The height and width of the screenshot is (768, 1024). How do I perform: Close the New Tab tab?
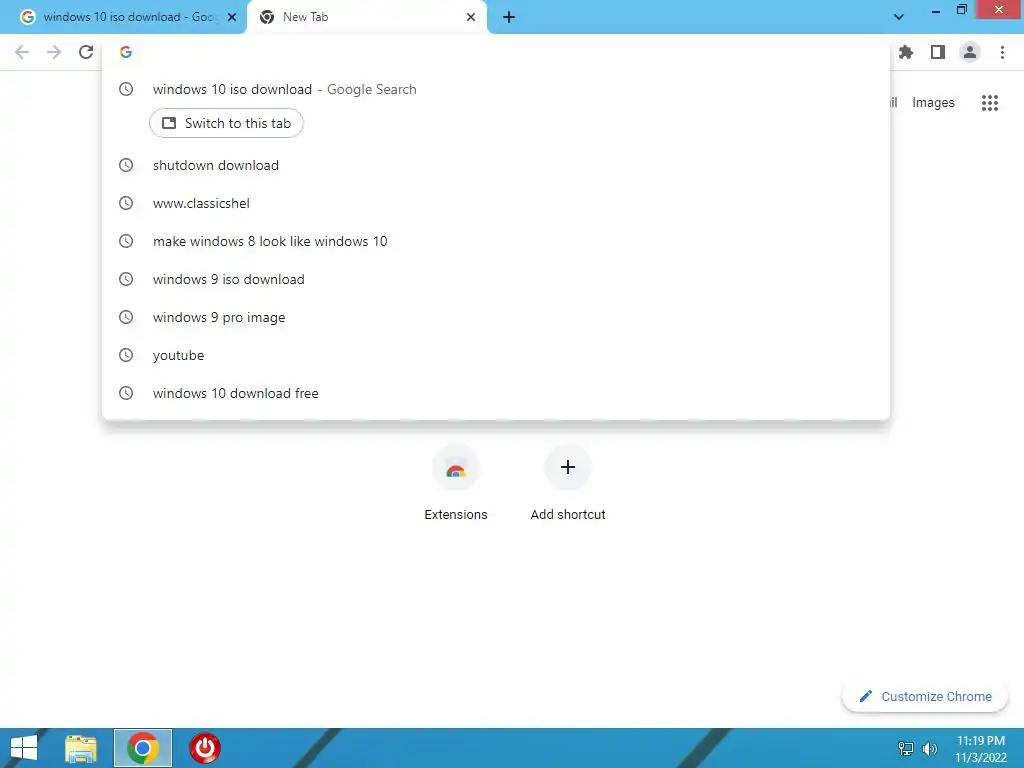tap(471, 17)
